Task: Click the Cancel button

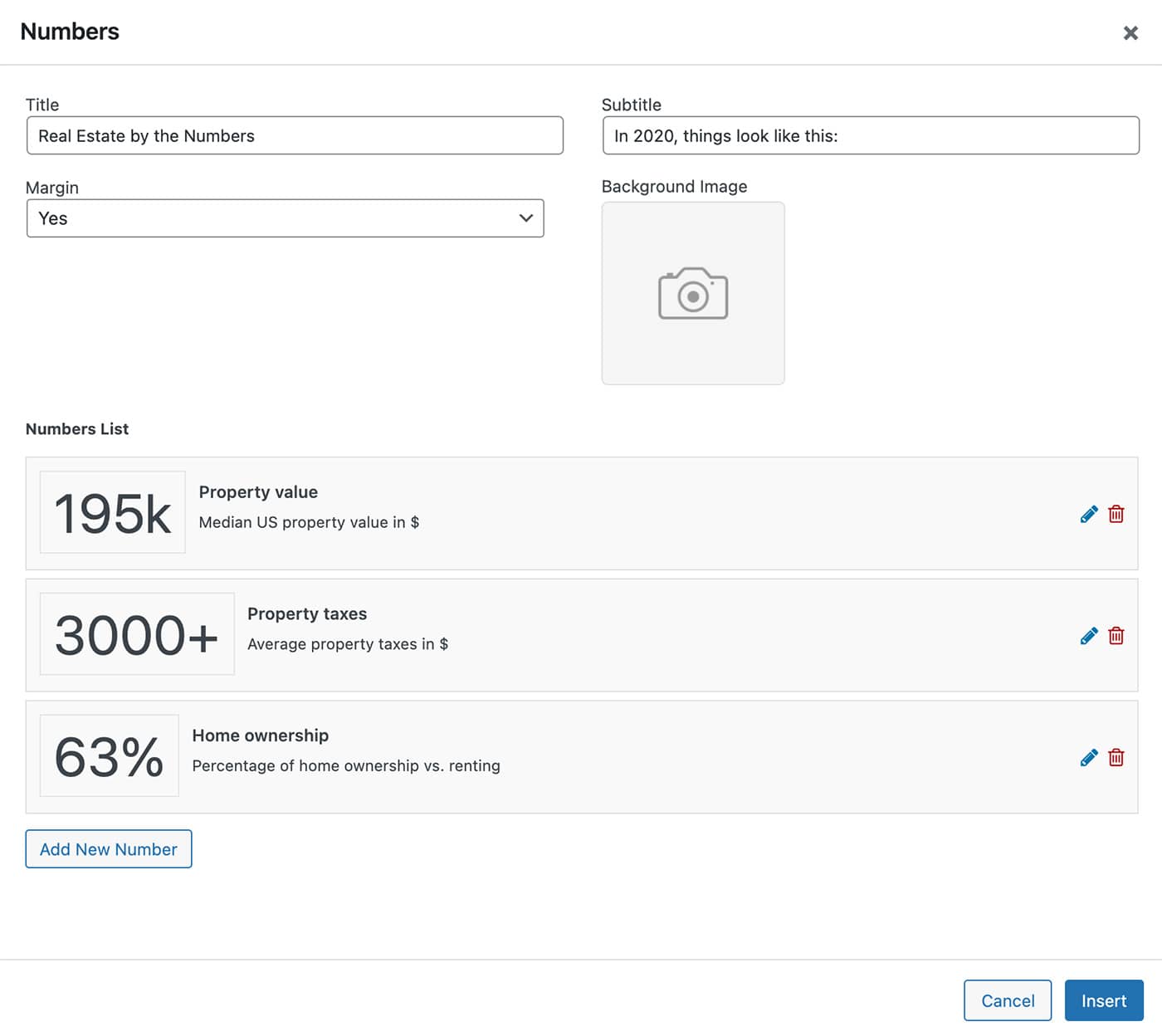Action: (x=1007, y=1000)
